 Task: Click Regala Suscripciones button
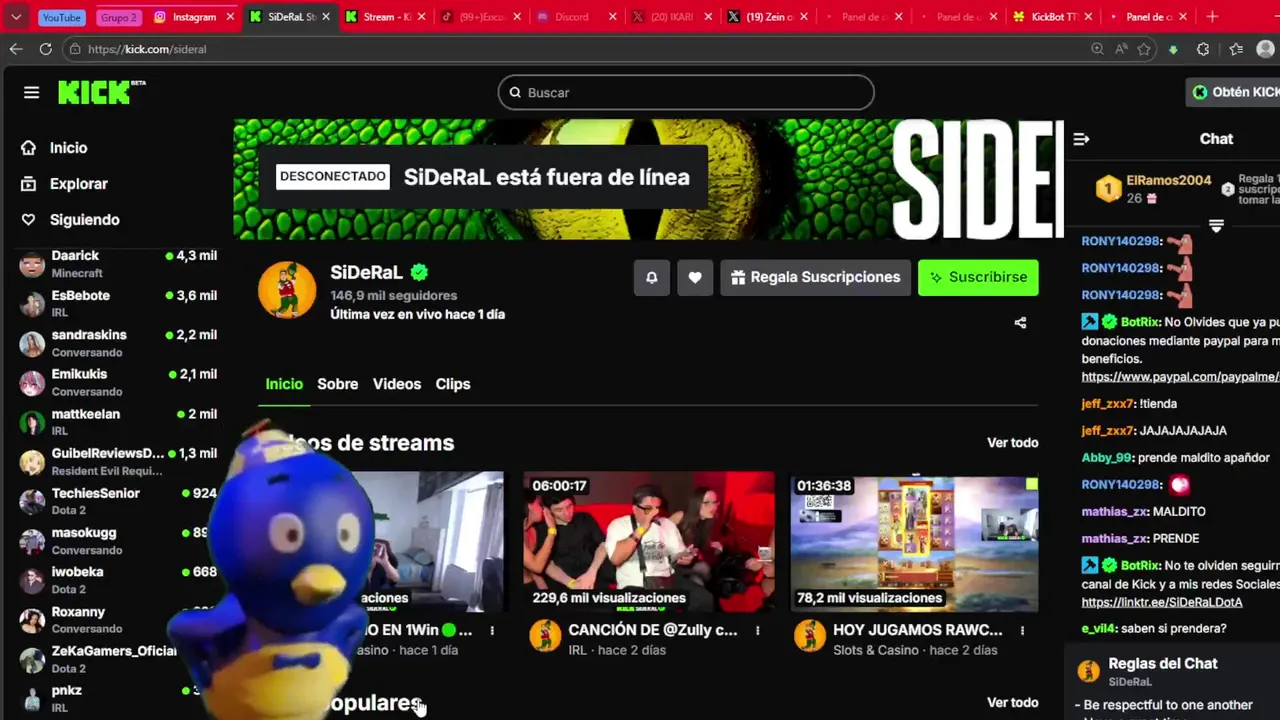click(x=815, y=277)
